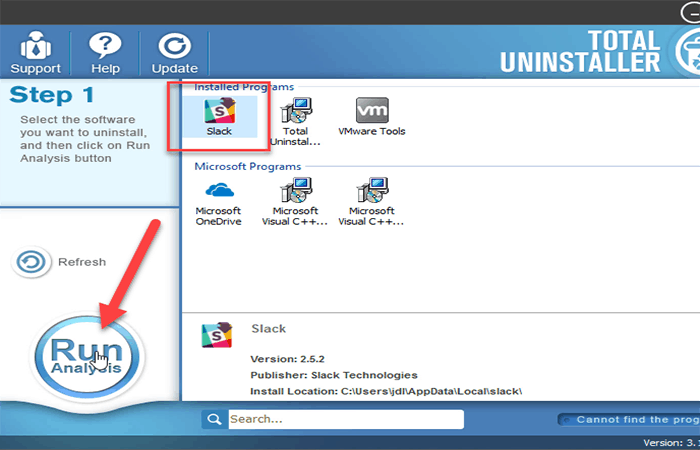The image size is (700, 450).
Task: Click the Microsoft Programs group header
Action: [x=248, y=167]
